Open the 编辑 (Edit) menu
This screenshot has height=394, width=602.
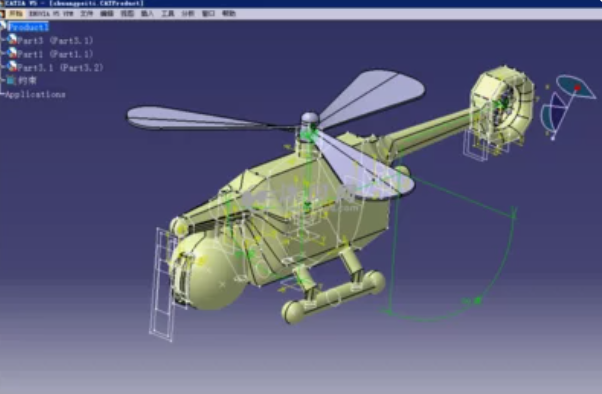click(x=107, y=13)
